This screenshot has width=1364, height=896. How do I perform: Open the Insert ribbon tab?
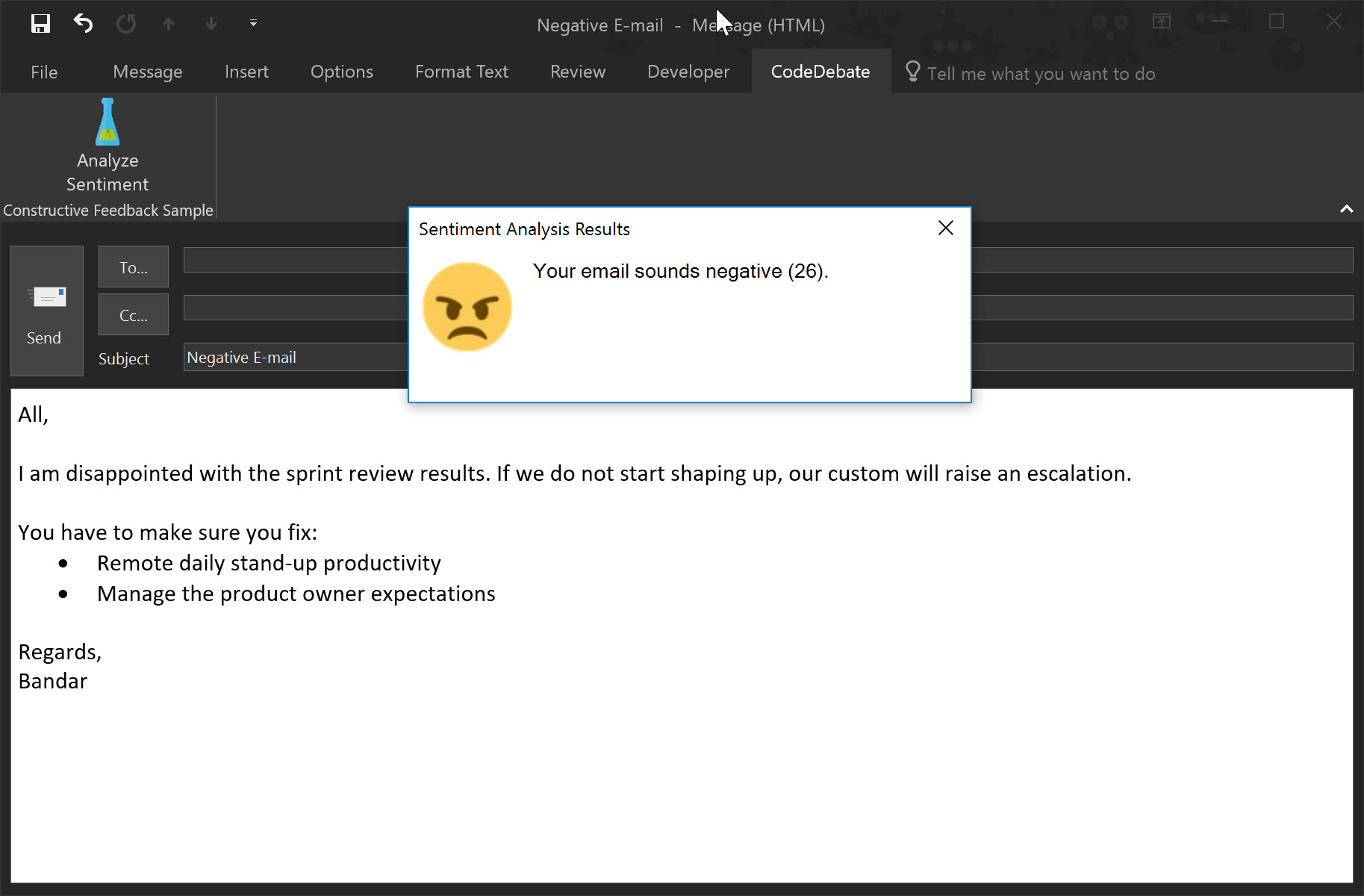click(x=246, y=72)
